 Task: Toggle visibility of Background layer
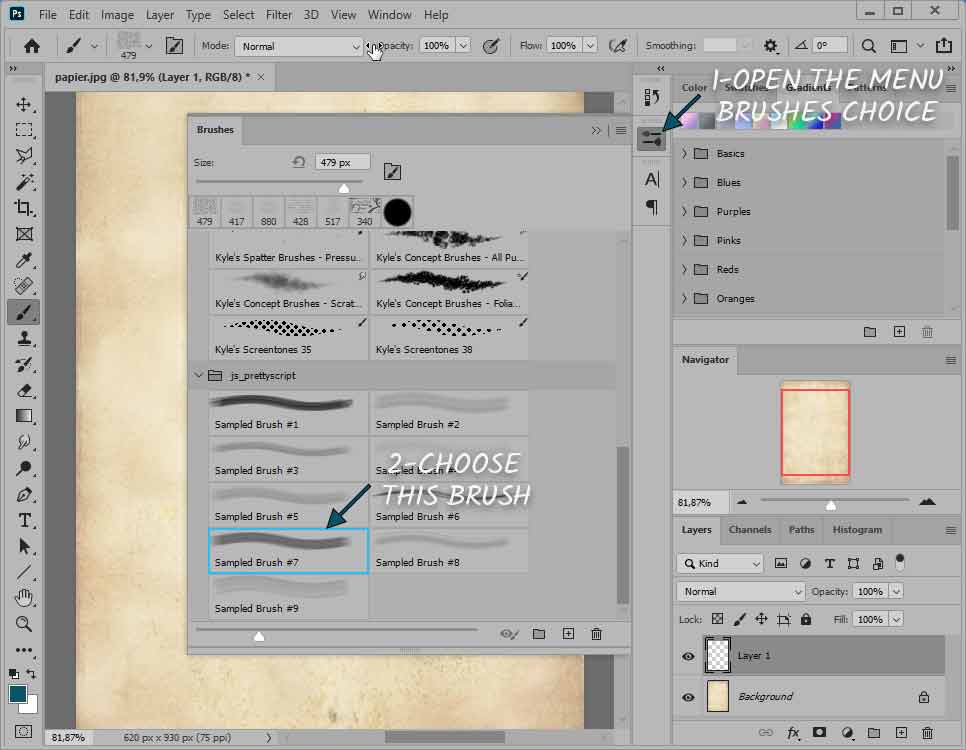pyautogui.click(x=688, y=697)
